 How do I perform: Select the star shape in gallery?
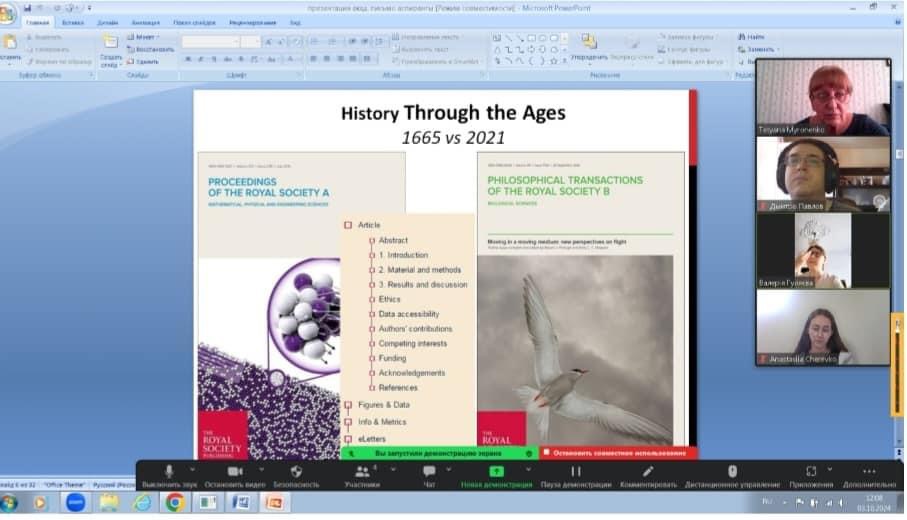pyautogui.click(x=554, y=61)
